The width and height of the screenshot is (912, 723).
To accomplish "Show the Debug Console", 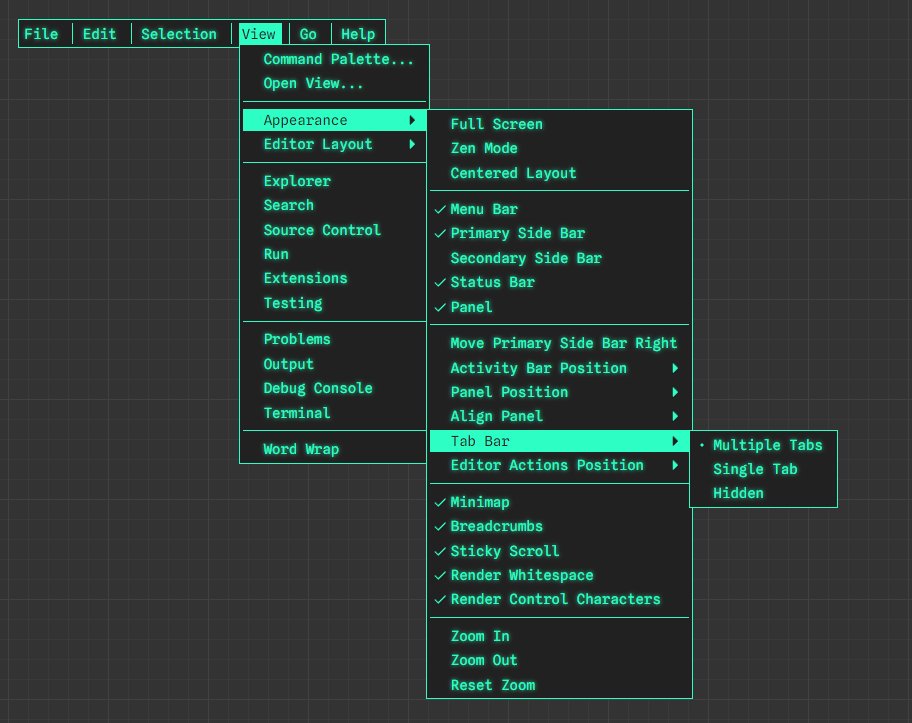I will 334,388.
